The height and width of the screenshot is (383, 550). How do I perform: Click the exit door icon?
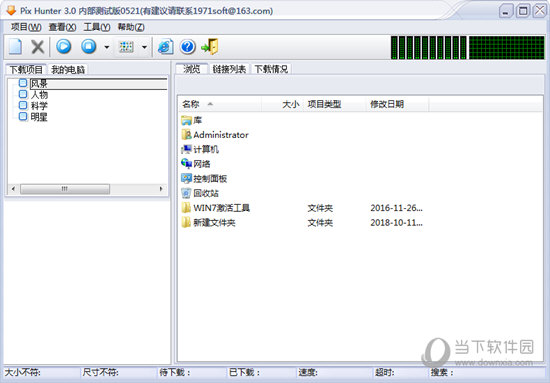point(210,46)
